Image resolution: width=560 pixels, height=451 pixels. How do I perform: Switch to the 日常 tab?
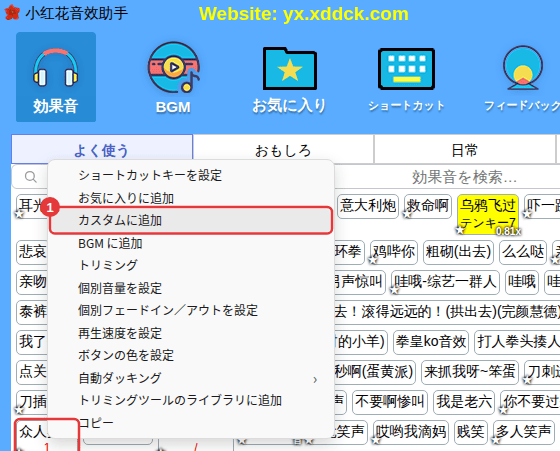tap(464, 150)
